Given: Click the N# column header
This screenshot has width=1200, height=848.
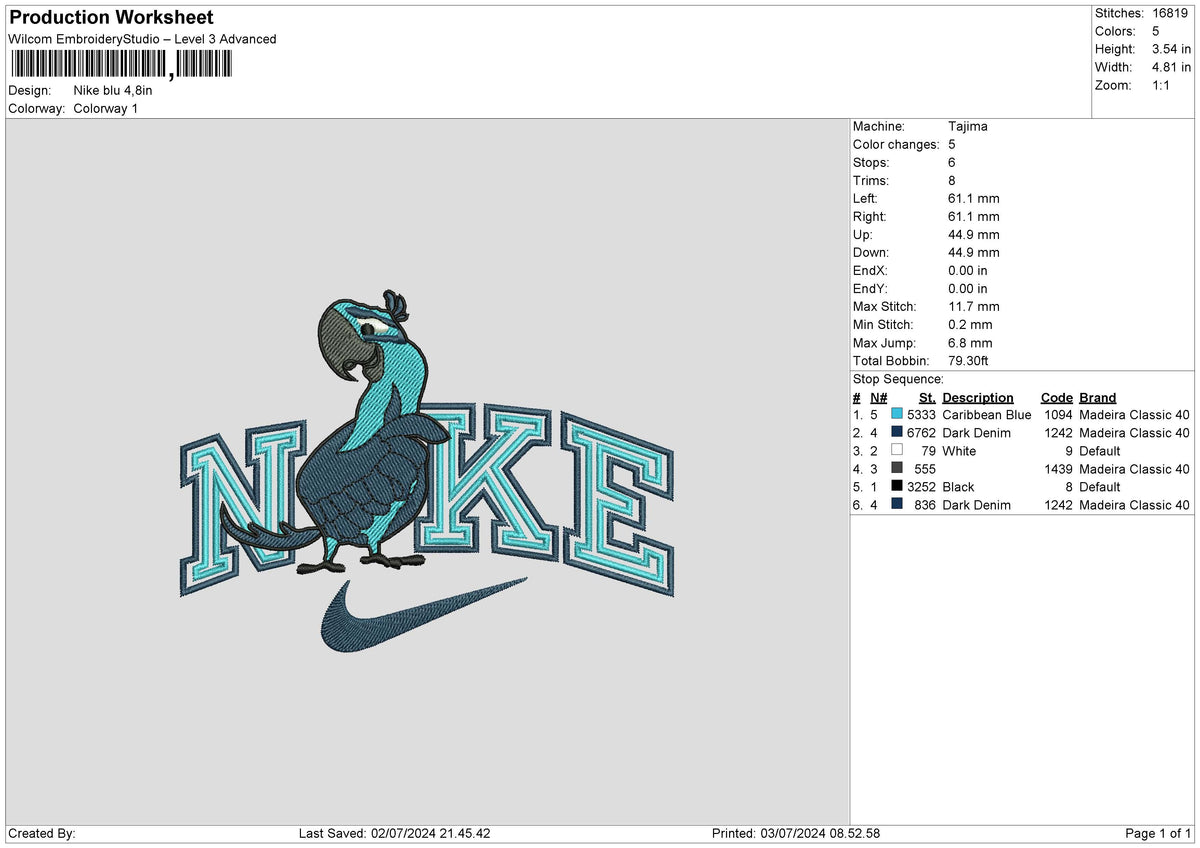Looking at the screenshot, I should [878, 397].
